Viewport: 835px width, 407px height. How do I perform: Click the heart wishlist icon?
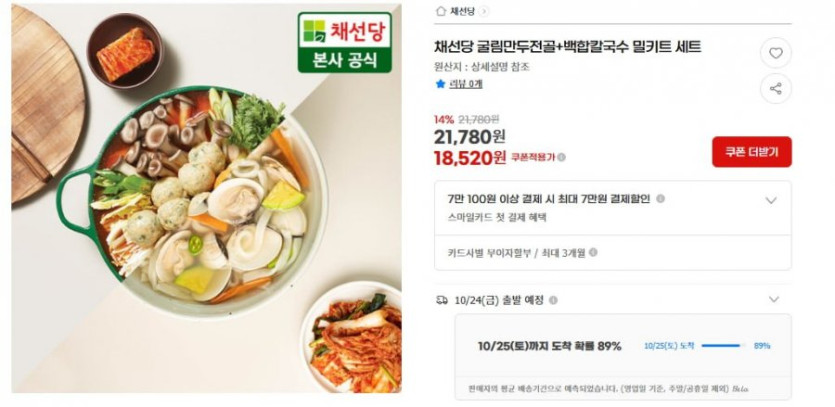point(775,53)
